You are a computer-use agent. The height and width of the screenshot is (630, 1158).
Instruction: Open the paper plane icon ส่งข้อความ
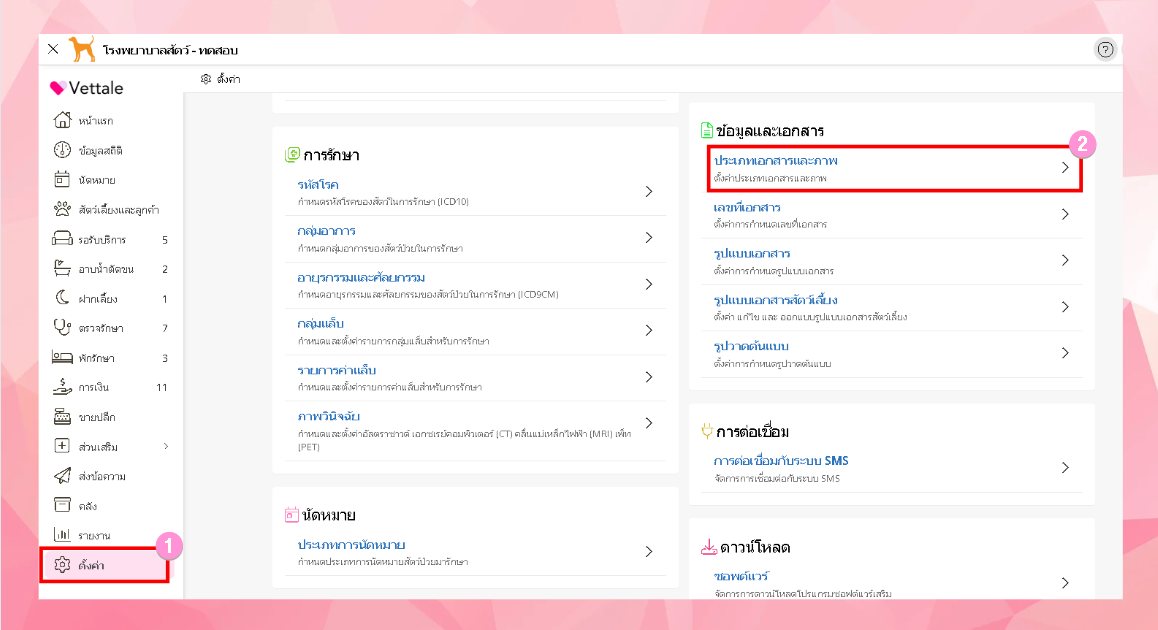(62, 476)
